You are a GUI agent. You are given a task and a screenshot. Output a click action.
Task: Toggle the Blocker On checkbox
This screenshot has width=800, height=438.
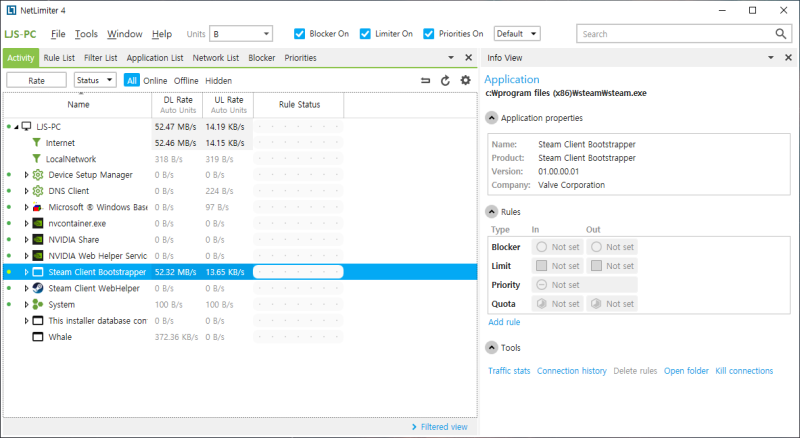(x=299, y=34)
